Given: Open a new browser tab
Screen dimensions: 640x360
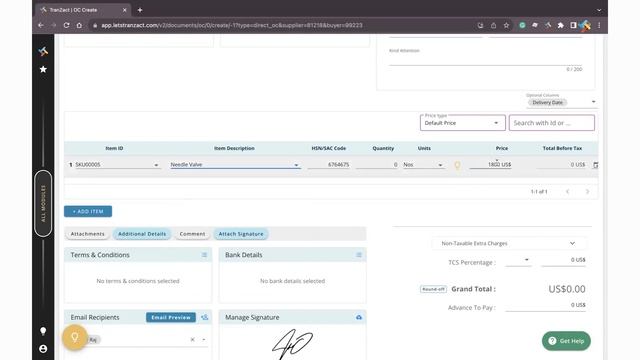Looking at the screenshot, I should coord(140,10).
